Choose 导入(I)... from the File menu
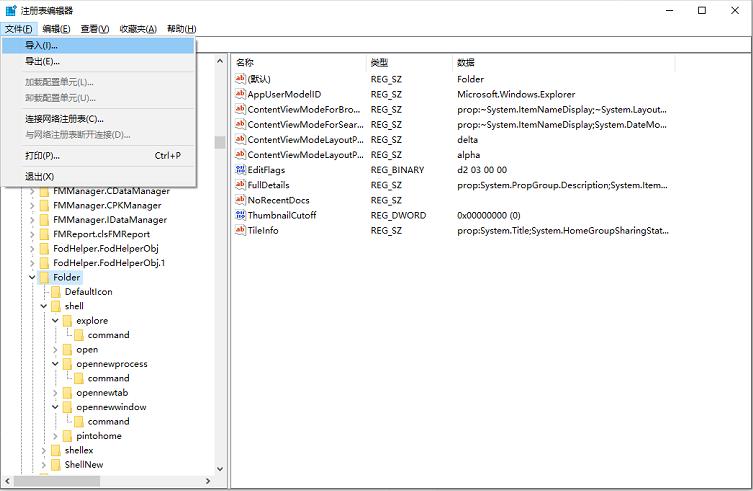Image resolution: width=753 pixels, height=491 pixels. 98,46
